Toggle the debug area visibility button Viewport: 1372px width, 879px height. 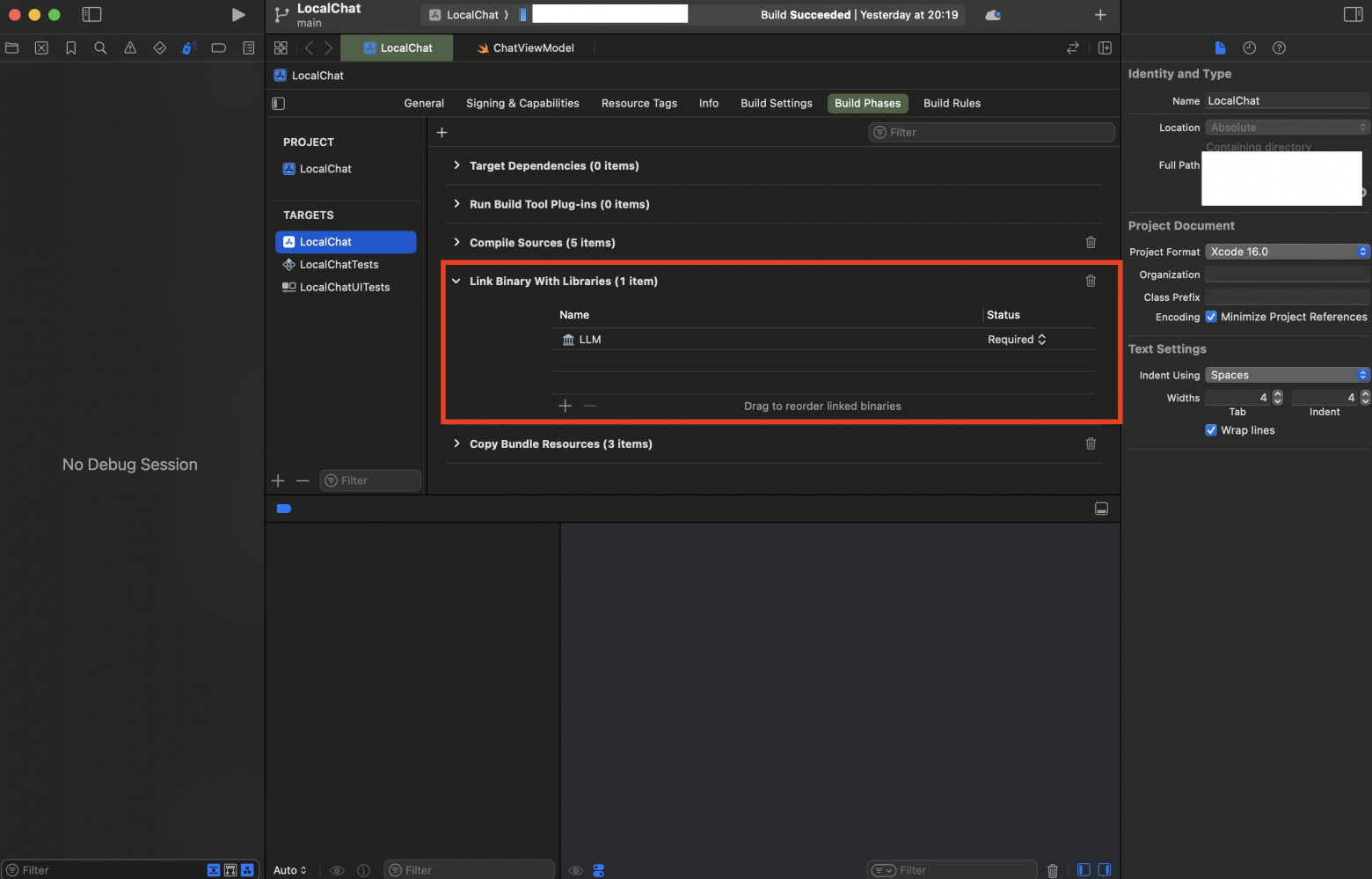click(x=1101, y=509)
